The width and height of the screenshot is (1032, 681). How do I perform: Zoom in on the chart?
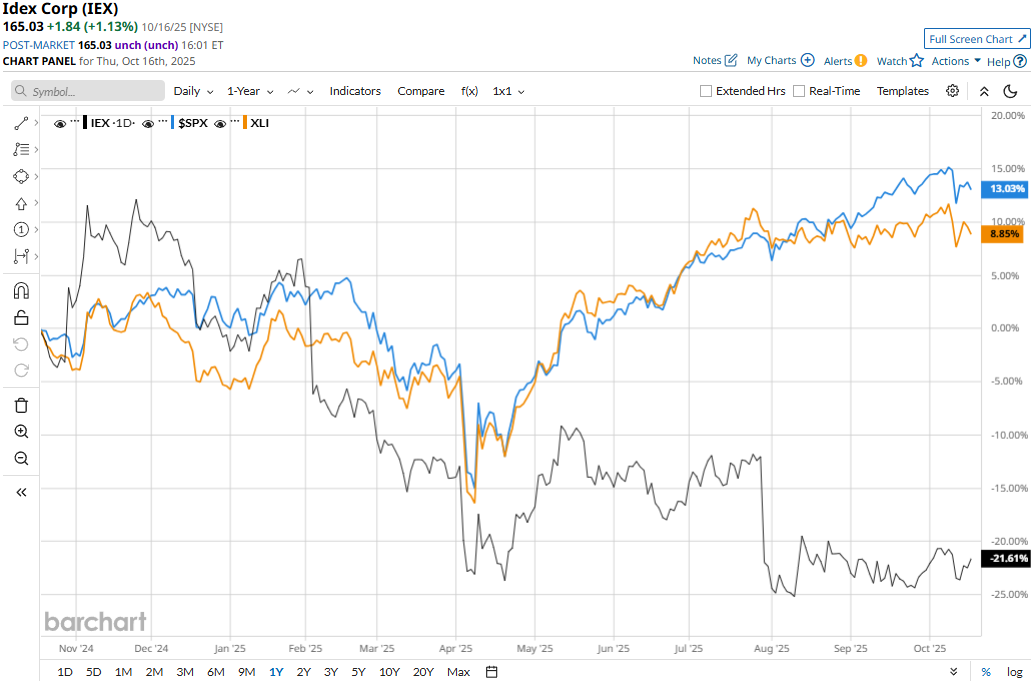pos(21,432)
